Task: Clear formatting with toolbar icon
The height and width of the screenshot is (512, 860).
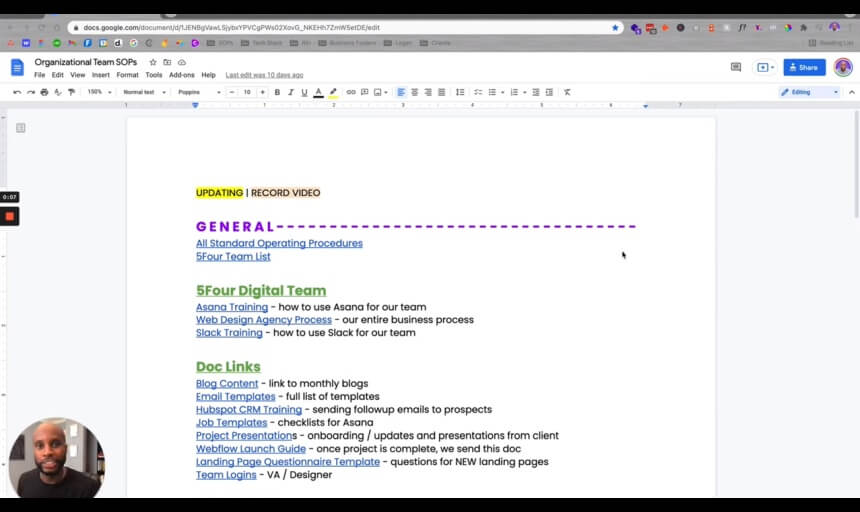Action: pos(567,92)
